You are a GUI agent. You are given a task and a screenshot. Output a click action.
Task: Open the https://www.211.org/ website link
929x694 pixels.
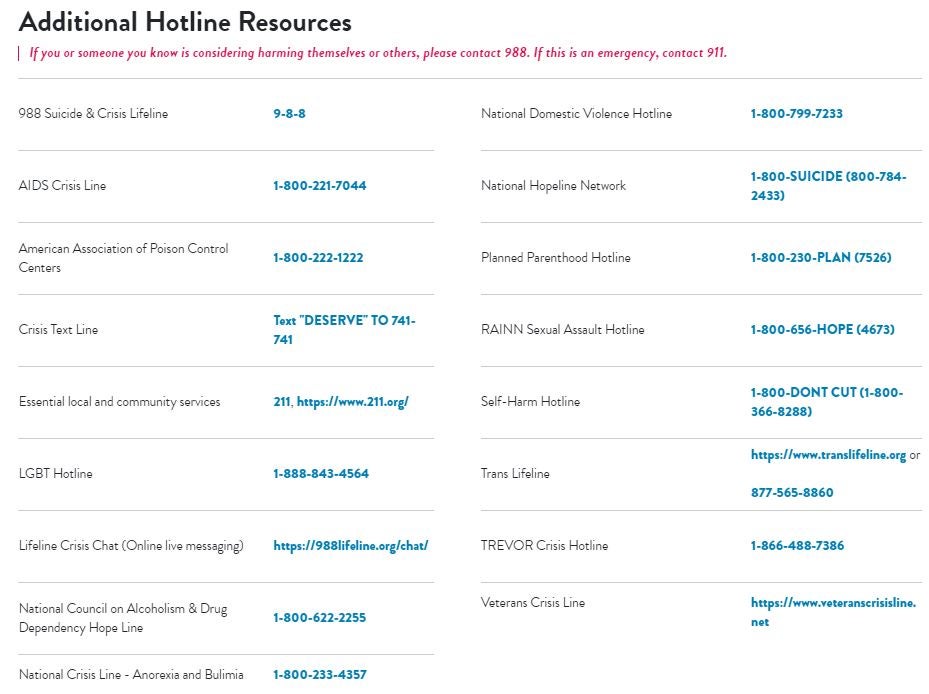(x=353, y=402)
